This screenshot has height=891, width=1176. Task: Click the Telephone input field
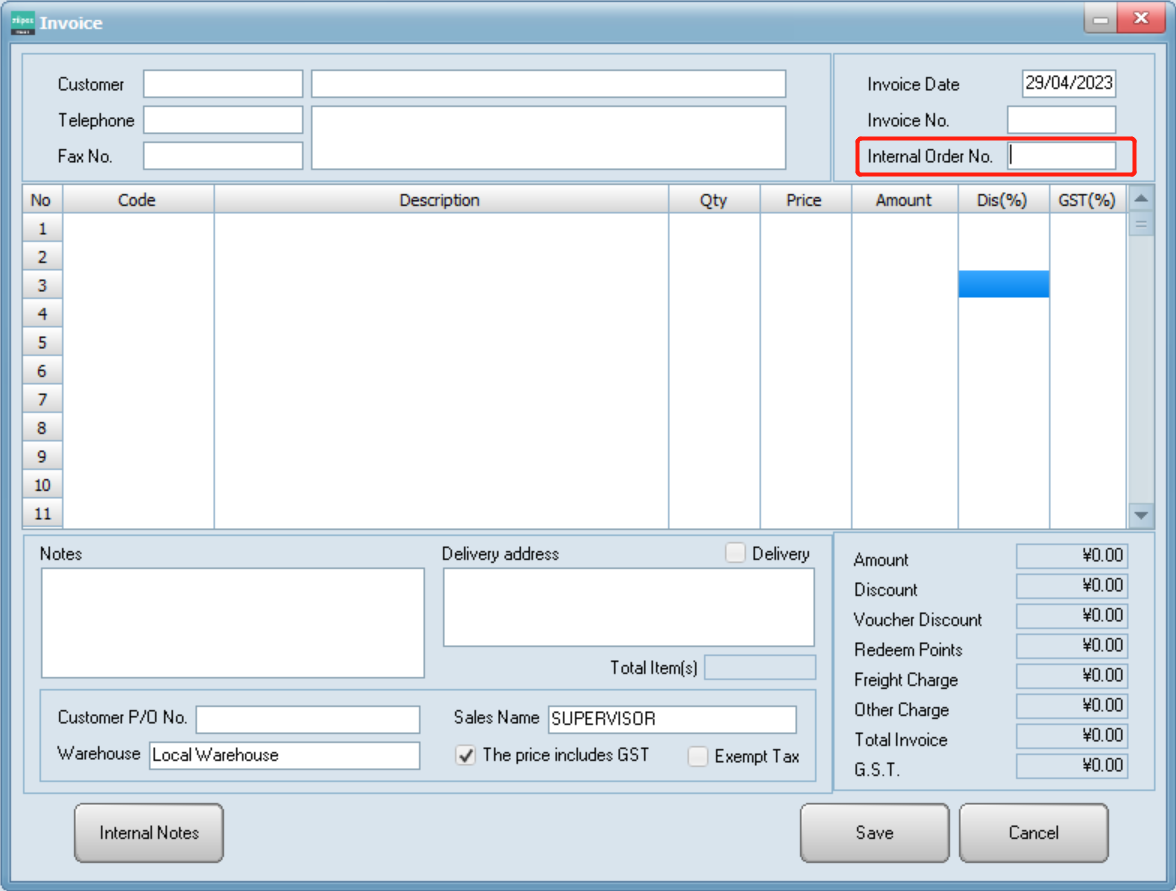[222, 120]
